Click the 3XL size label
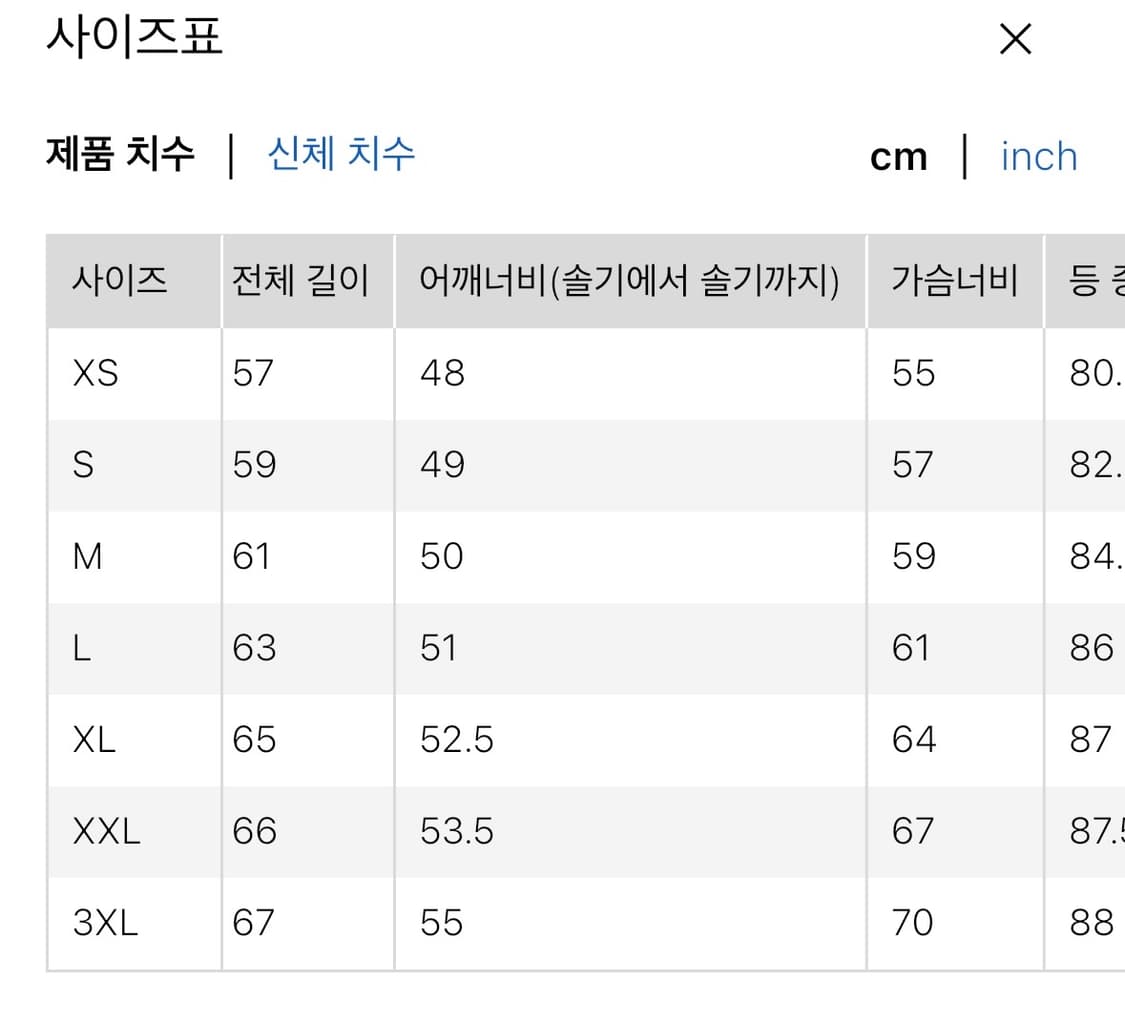This screenshot has width=1125, height=1024. (105, 922)
